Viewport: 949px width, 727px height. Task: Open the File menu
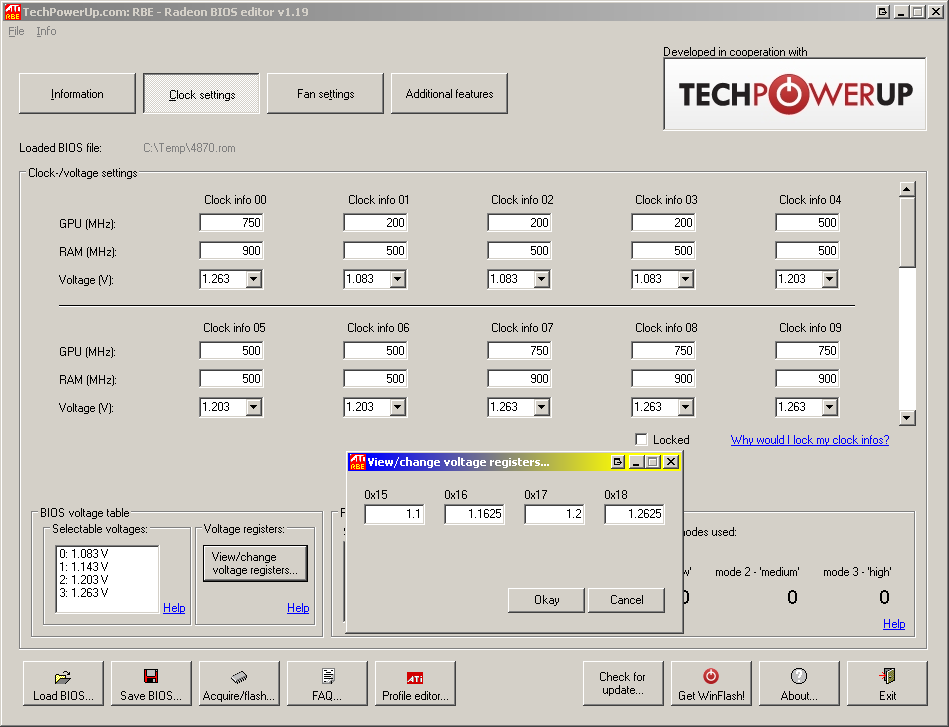(x=16, y=31)
